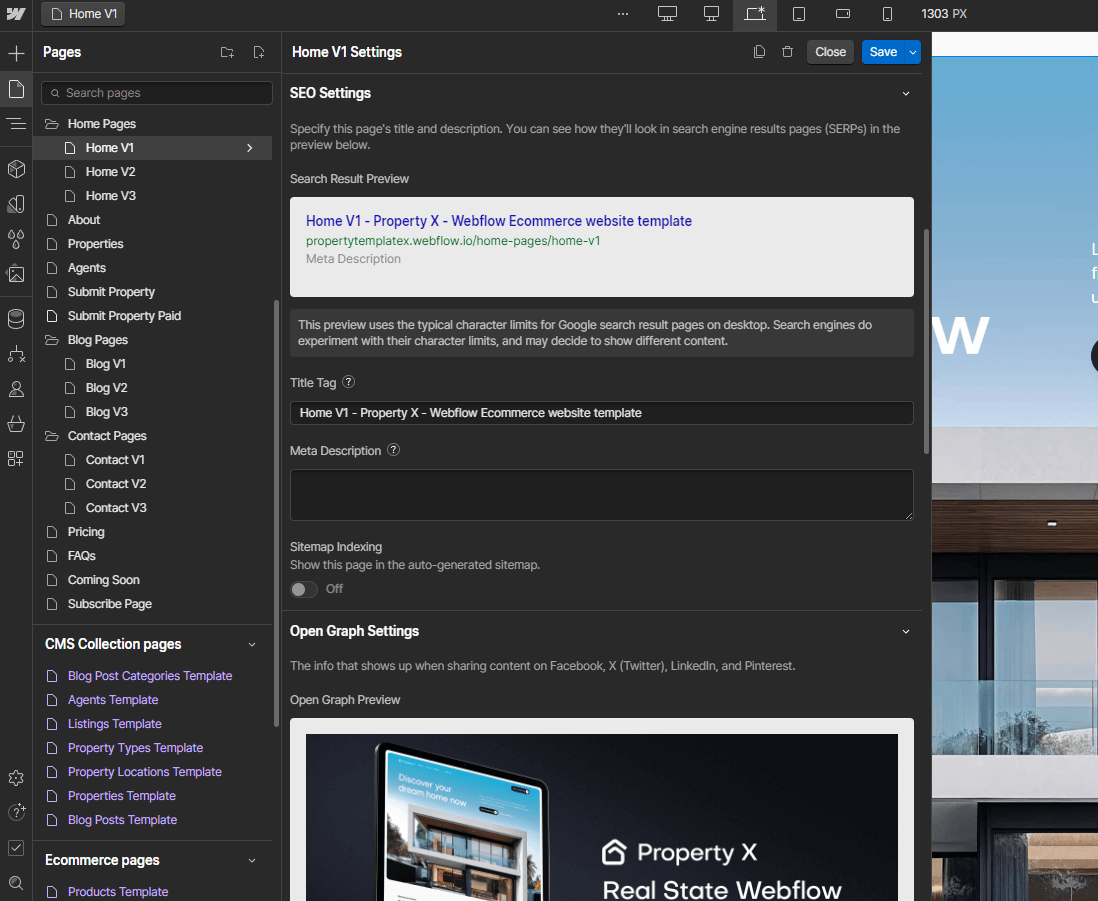This screenshot has width=1098, height=901.
Task: Collapse the SEO Settings section
Action: click(x=906, y=93)
